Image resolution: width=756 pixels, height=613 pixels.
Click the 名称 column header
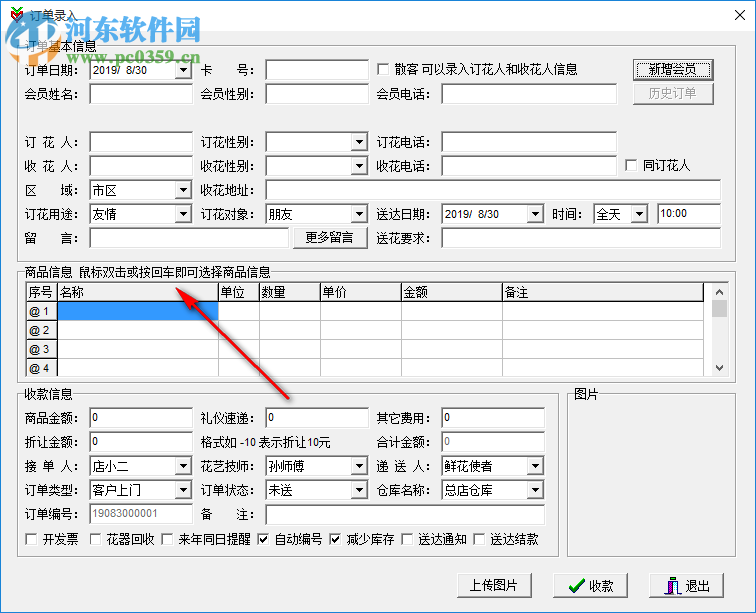coord(138,292)
